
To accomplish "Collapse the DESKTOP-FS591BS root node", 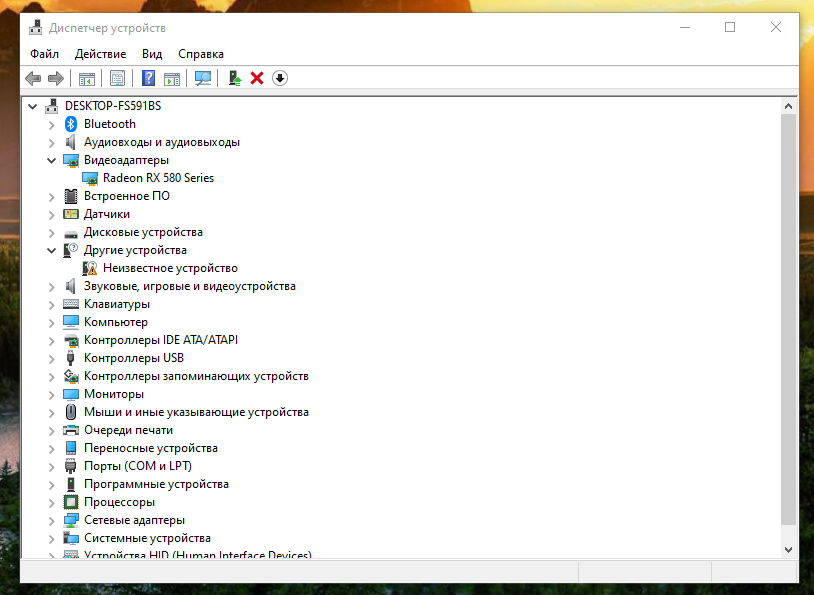I will pyautogui.click(x=33, y=106).
